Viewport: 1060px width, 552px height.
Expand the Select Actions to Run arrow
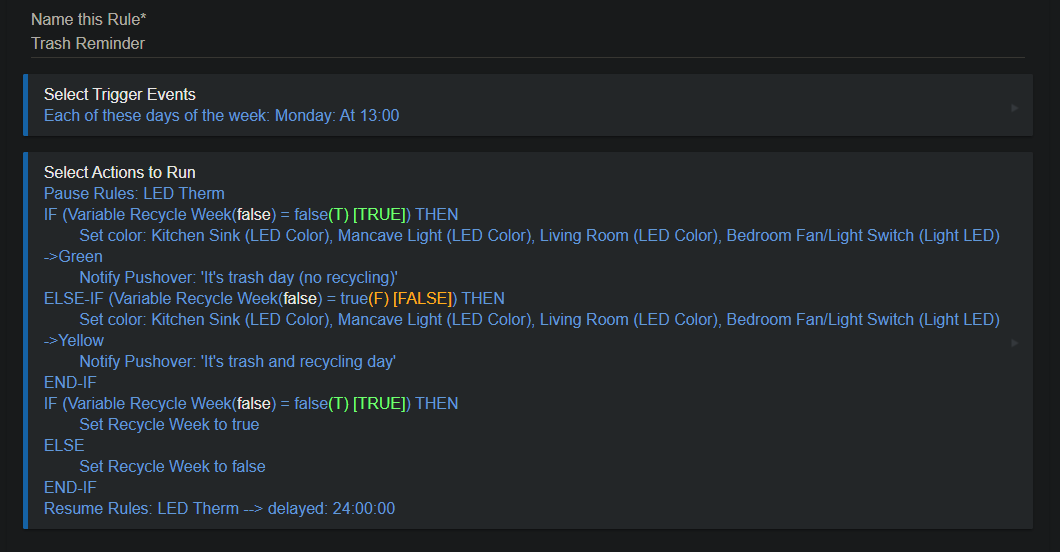(x=1014, y=343)
